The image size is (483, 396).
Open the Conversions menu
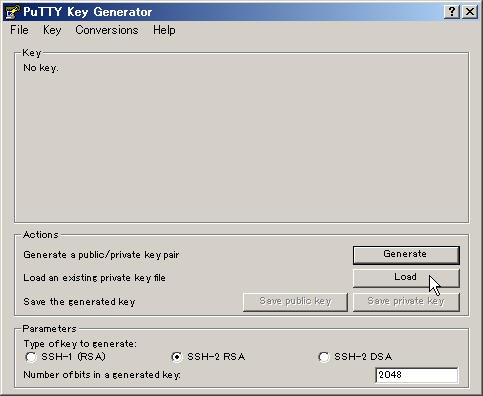tap(107, 30)
